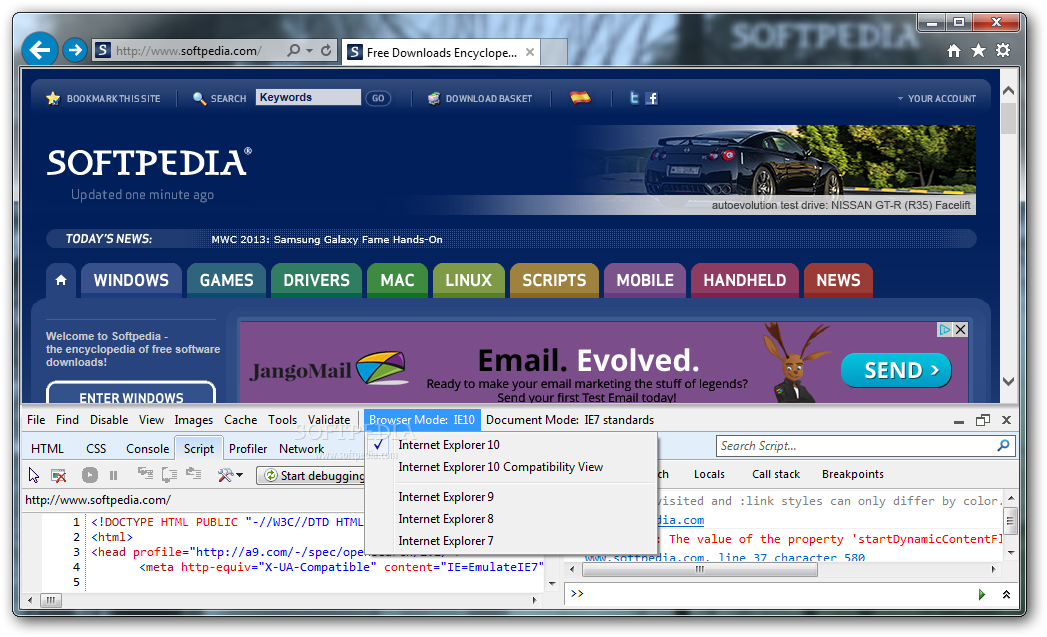Close the Free Downloads Encyclopedia tab
Screen dimensions: 1047x637
click(530, 52)
